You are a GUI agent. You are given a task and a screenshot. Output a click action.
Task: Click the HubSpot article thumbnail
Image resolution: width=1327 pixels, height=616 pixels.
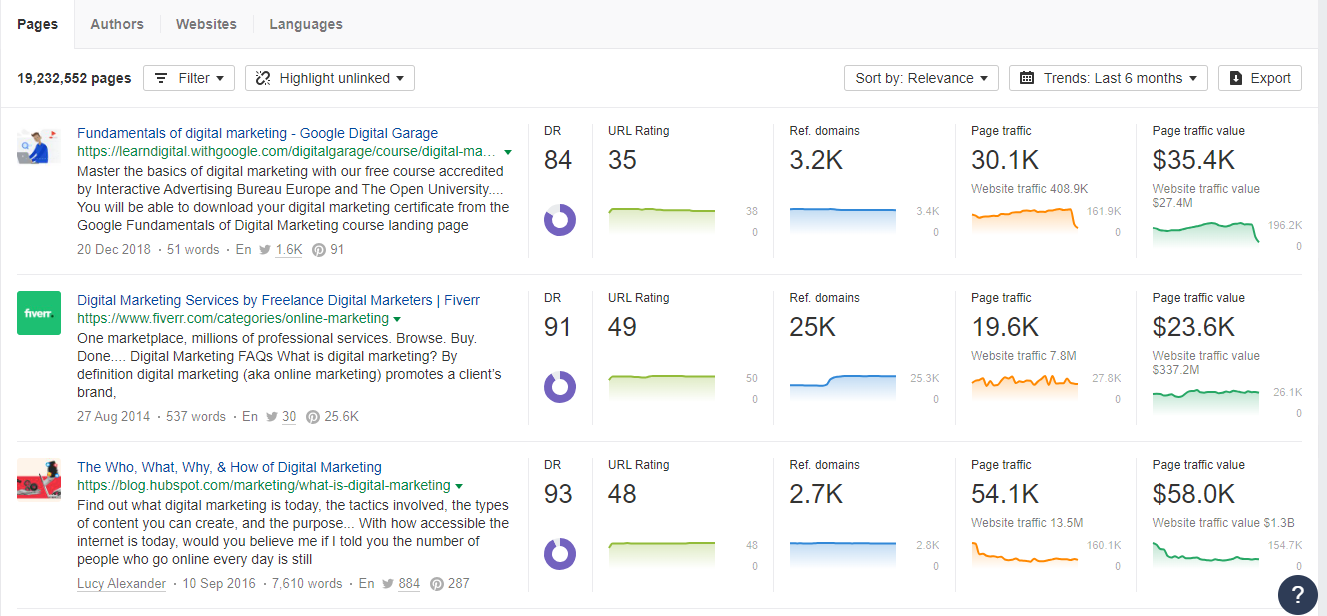[x=39, y=481]
